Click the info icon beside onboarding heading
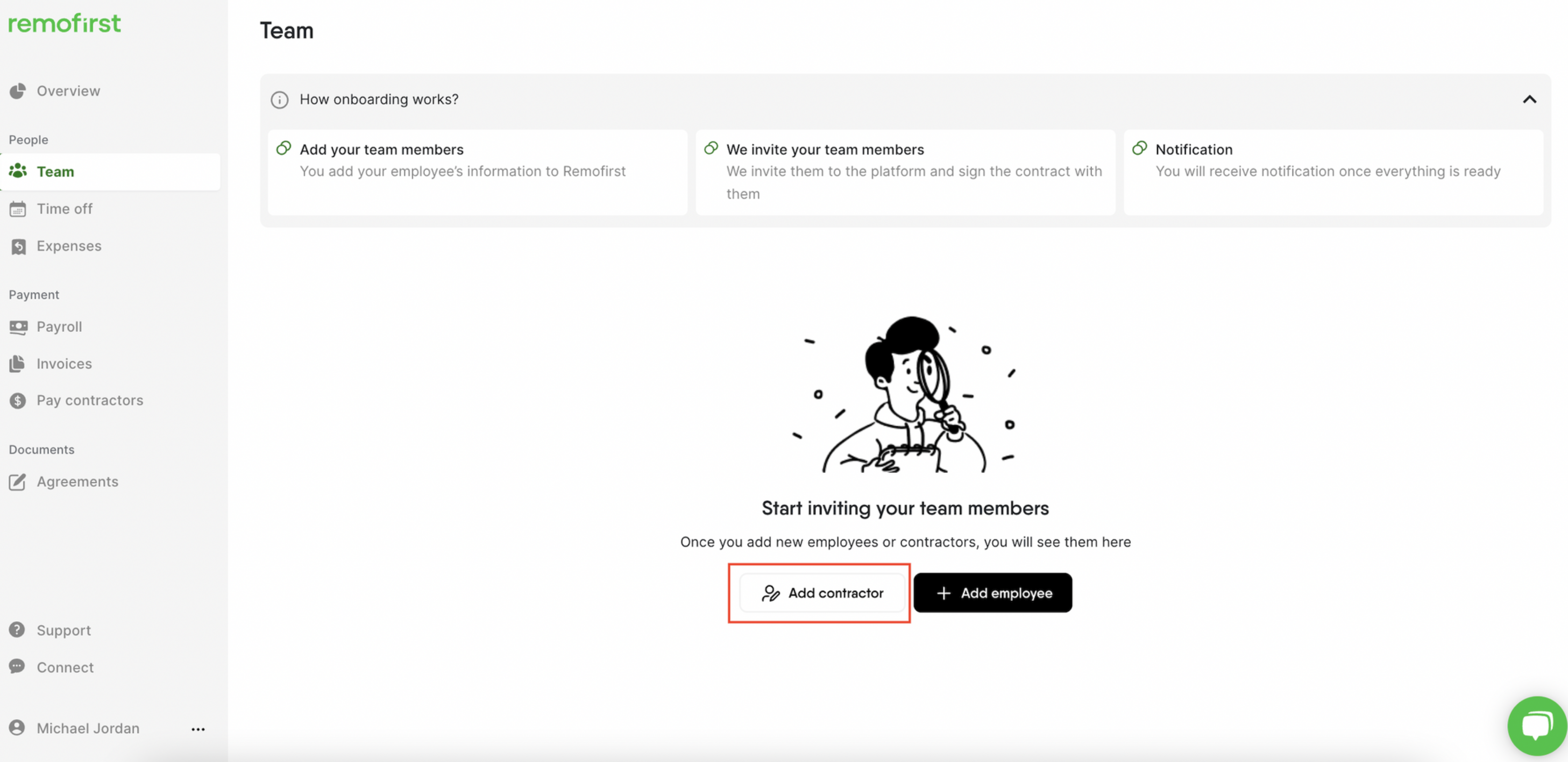The height and width of the screenshot is (762, 1568). tap(279, 100)
